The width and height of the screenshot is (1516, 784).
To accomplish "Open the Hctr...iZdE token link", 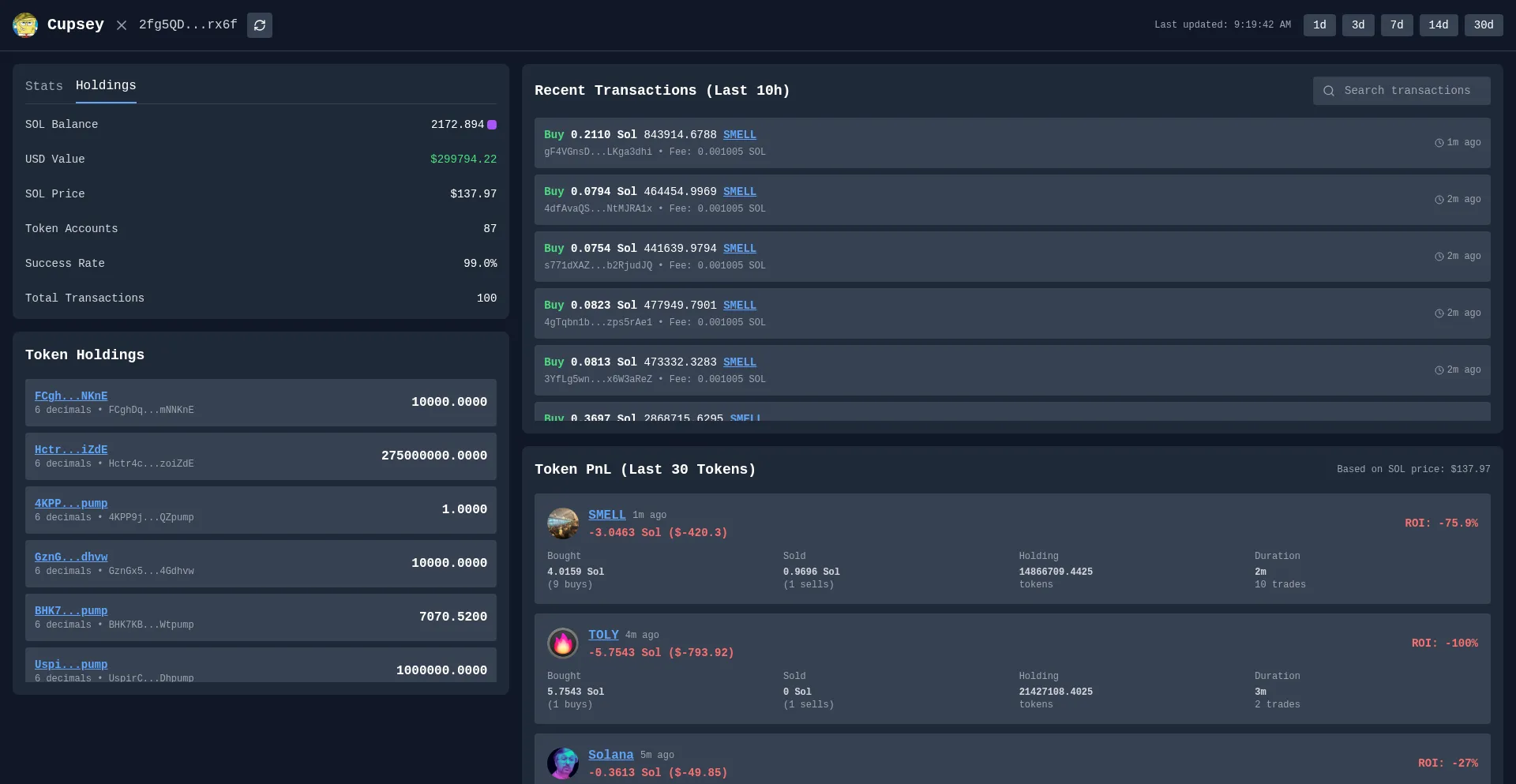I will coord(71,450).
